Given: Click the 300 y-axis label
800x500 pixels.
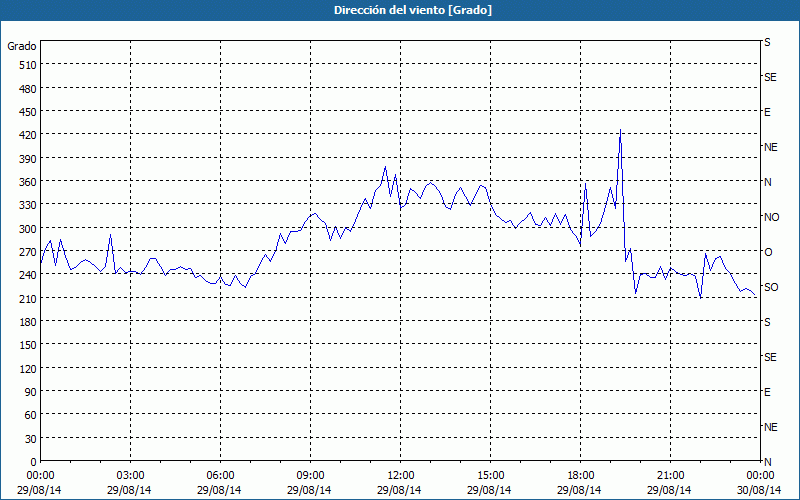Looking at the screenshot, I should tap(28, 229).
